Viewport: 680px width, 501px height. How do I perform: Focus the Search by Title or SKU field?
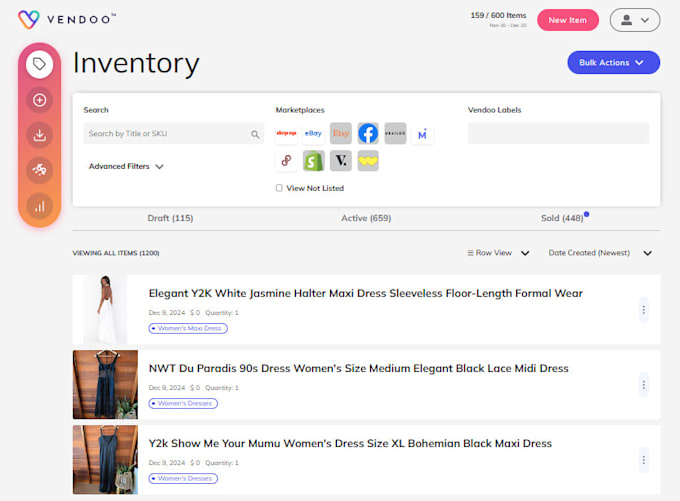tap(173, 134)
